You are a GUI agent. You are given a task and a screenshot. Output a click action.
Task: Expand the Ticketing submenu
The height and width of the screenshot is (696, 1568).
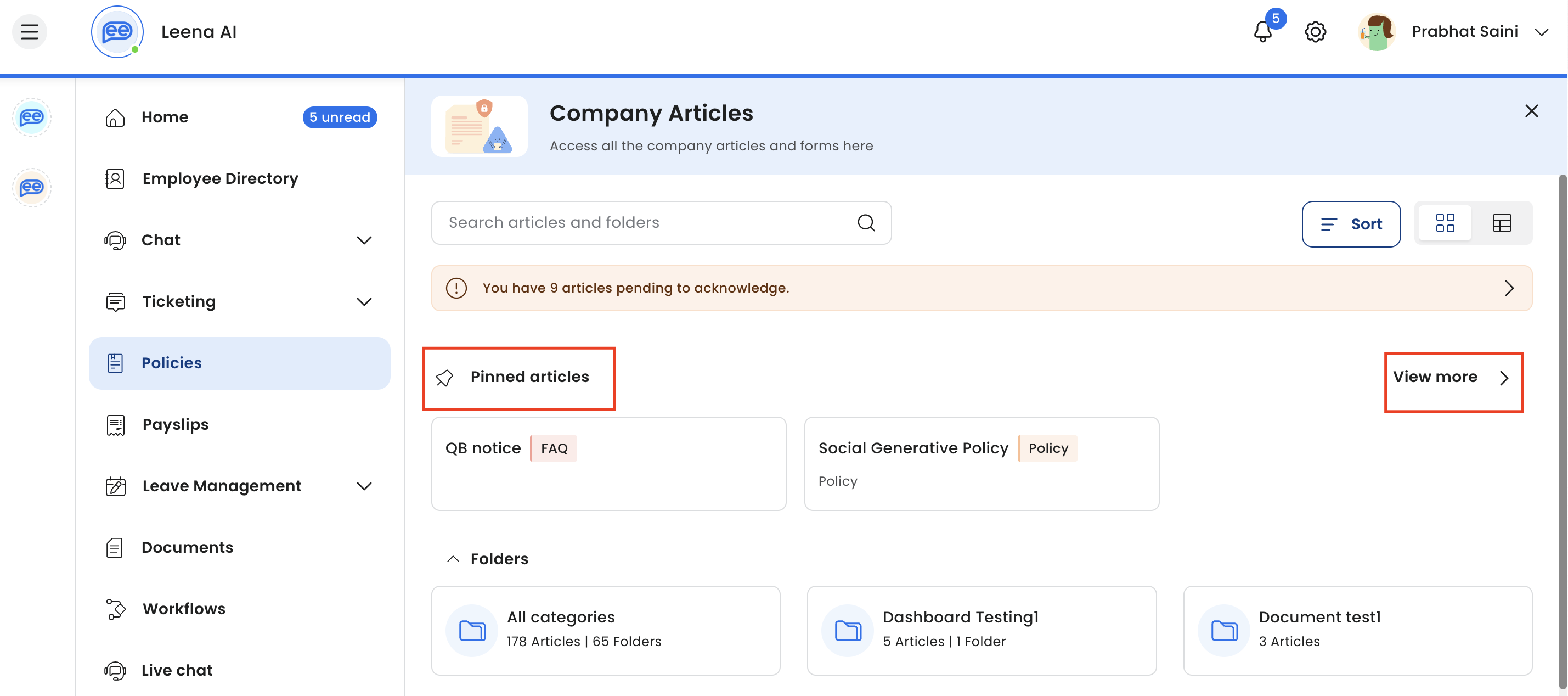click(x=364, y=302)
